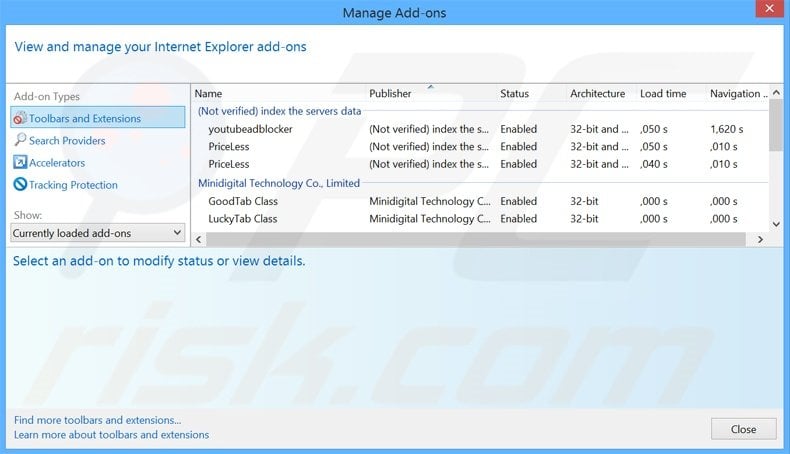Open the Currently loaded add-ons dropdown

click(98, 233)
